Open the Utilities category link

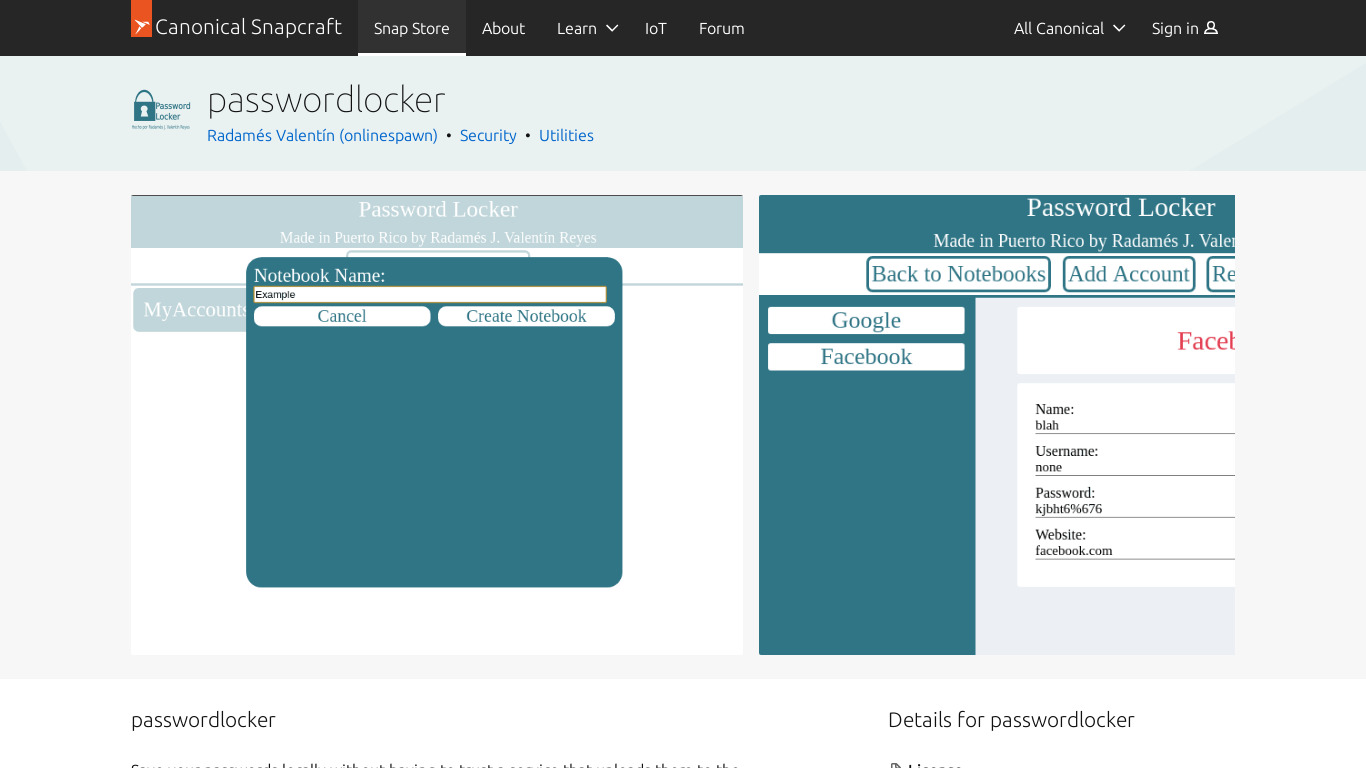pos(566,136)
